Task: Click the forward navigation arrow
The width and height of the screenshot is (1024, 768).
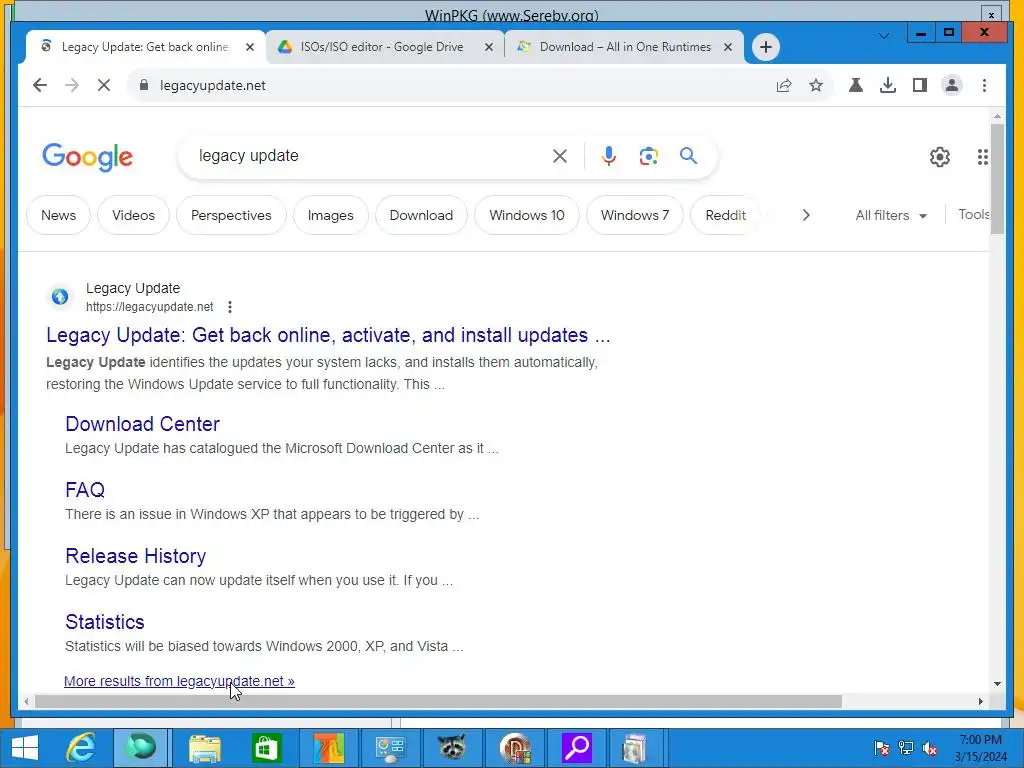Action: tap(72, 86)
